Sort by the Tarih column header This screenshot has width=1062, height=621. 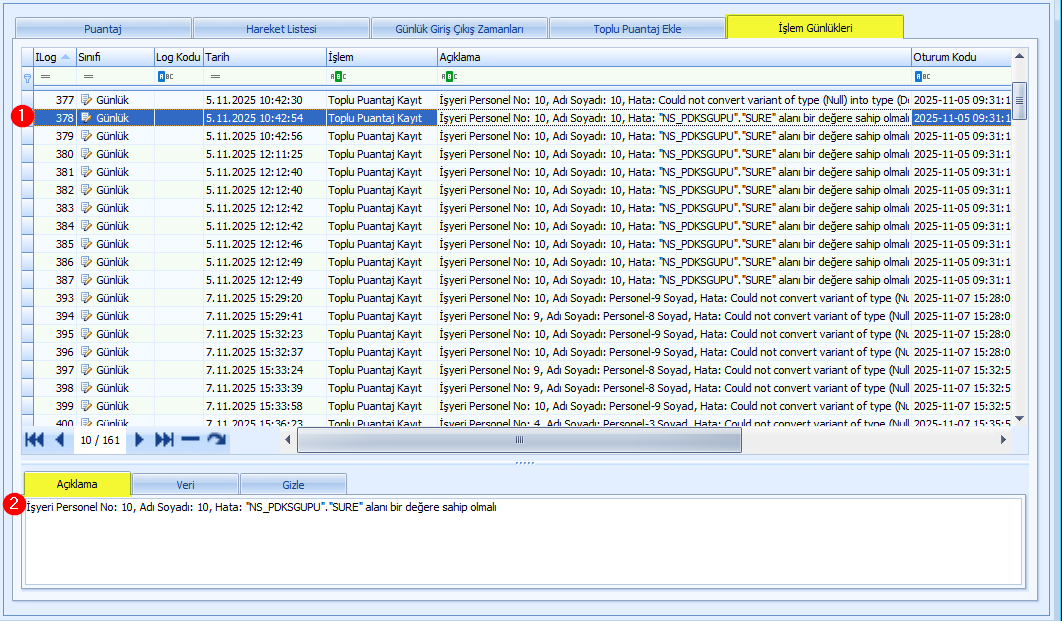264,57
